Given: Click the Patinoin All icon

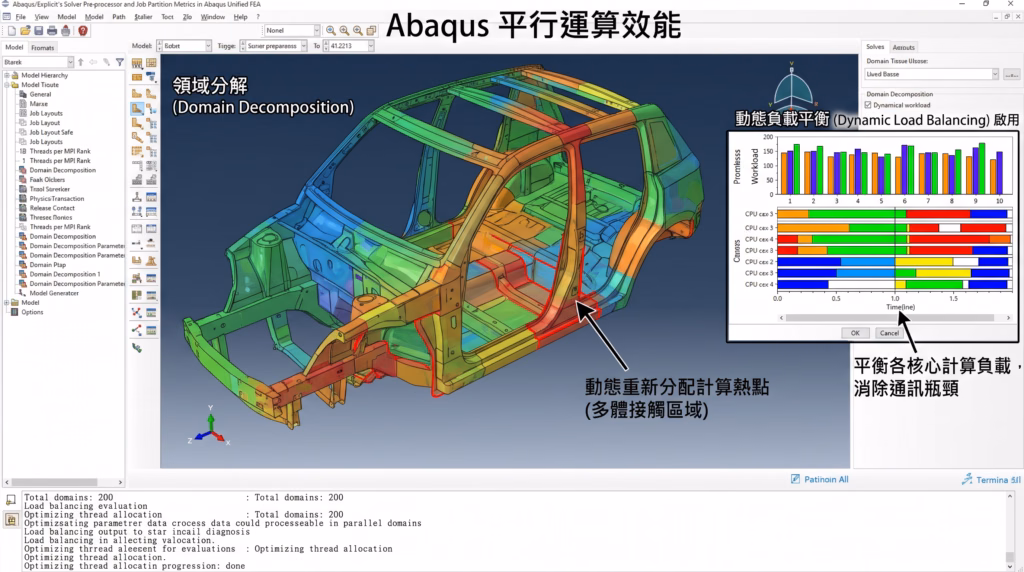Looking at the screenshot, I should pyautogui.click(x=795, y=479).
